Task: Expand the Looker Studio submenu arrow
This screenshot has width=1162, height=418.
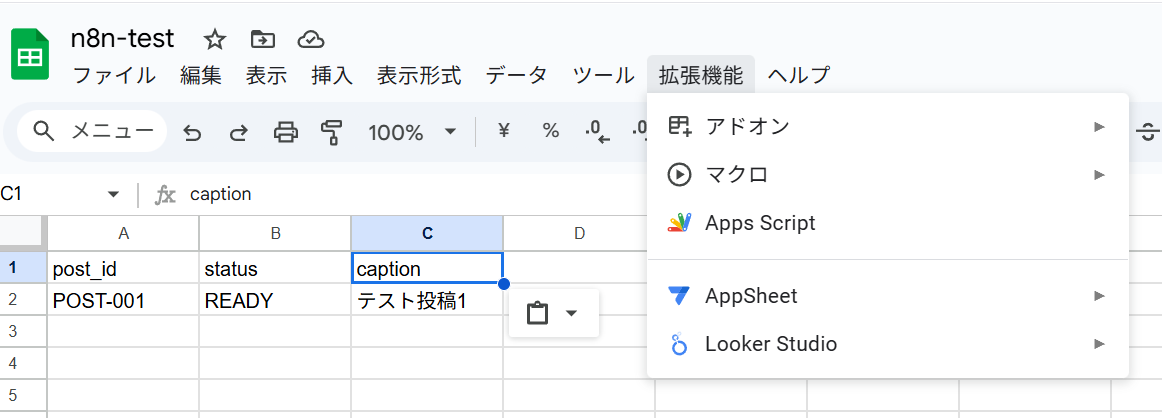Action: tap(1100, 344)
